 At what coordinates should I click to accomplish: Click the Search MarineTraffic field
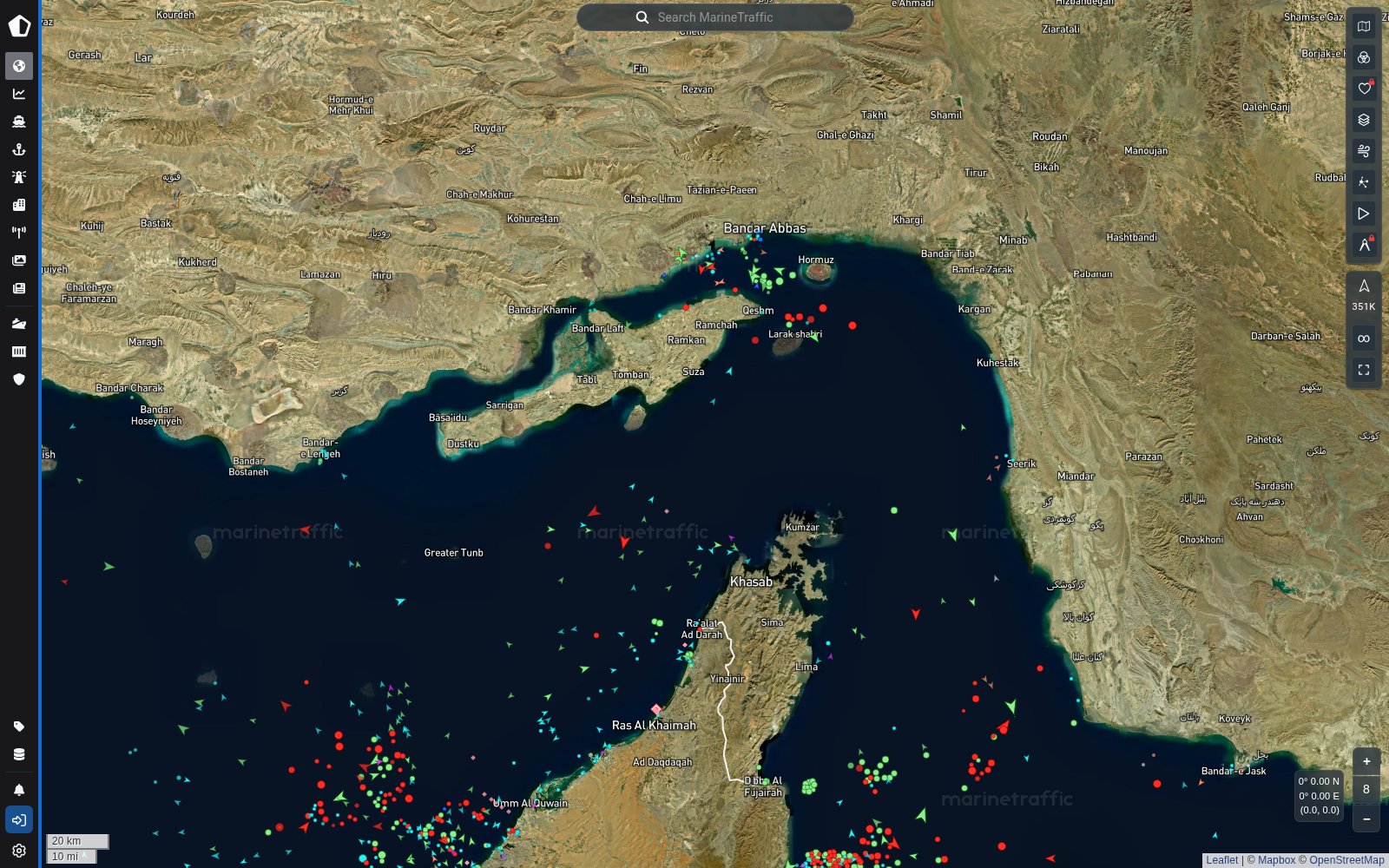[715, 17]
